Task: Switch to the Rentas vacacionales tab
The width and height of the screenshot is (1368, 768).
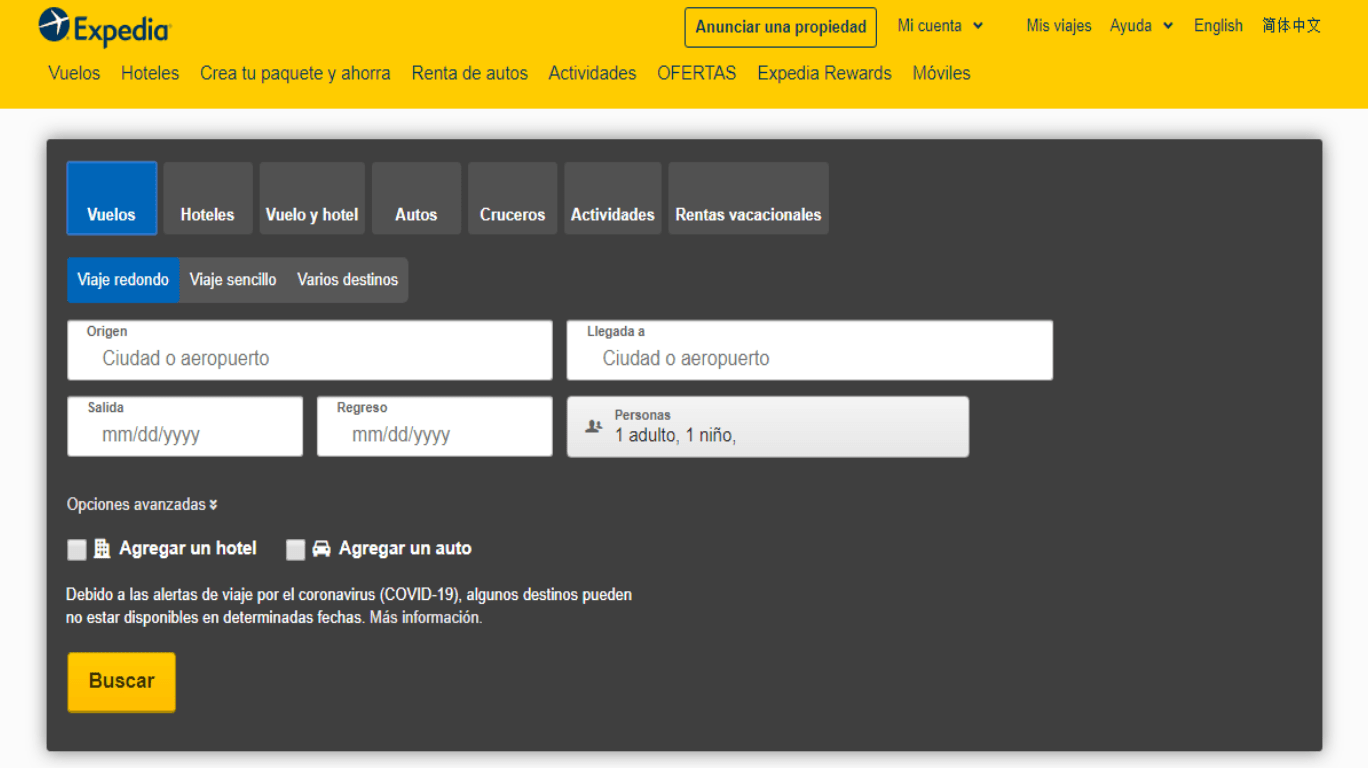Action: [748, 198]
